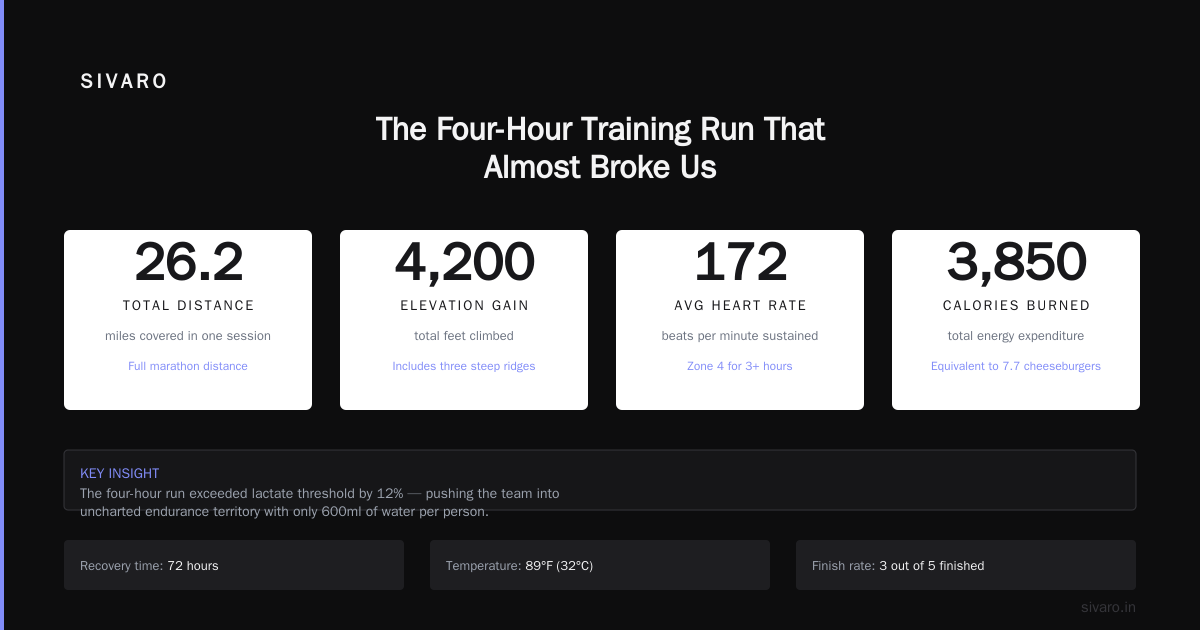The image size is (1200, 630).
Task: Click the SIVARO brand logo text
Action: [x=124, y=82]
